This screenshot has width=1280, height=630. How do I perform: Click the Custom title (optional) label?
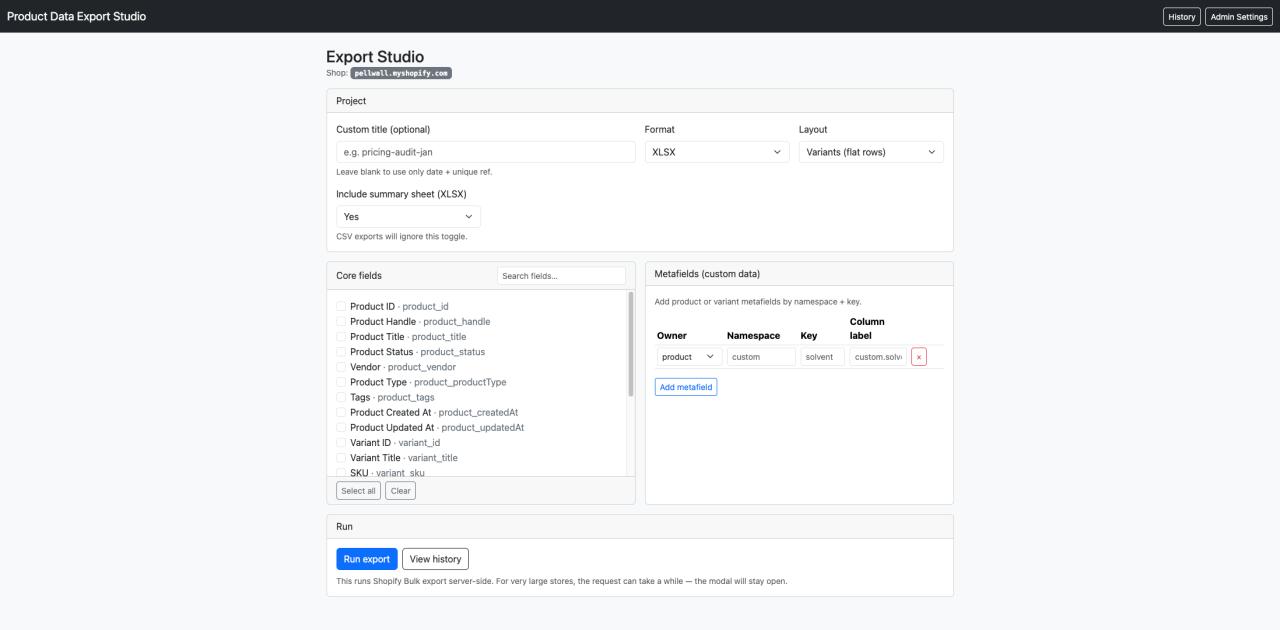coord(383,129)
